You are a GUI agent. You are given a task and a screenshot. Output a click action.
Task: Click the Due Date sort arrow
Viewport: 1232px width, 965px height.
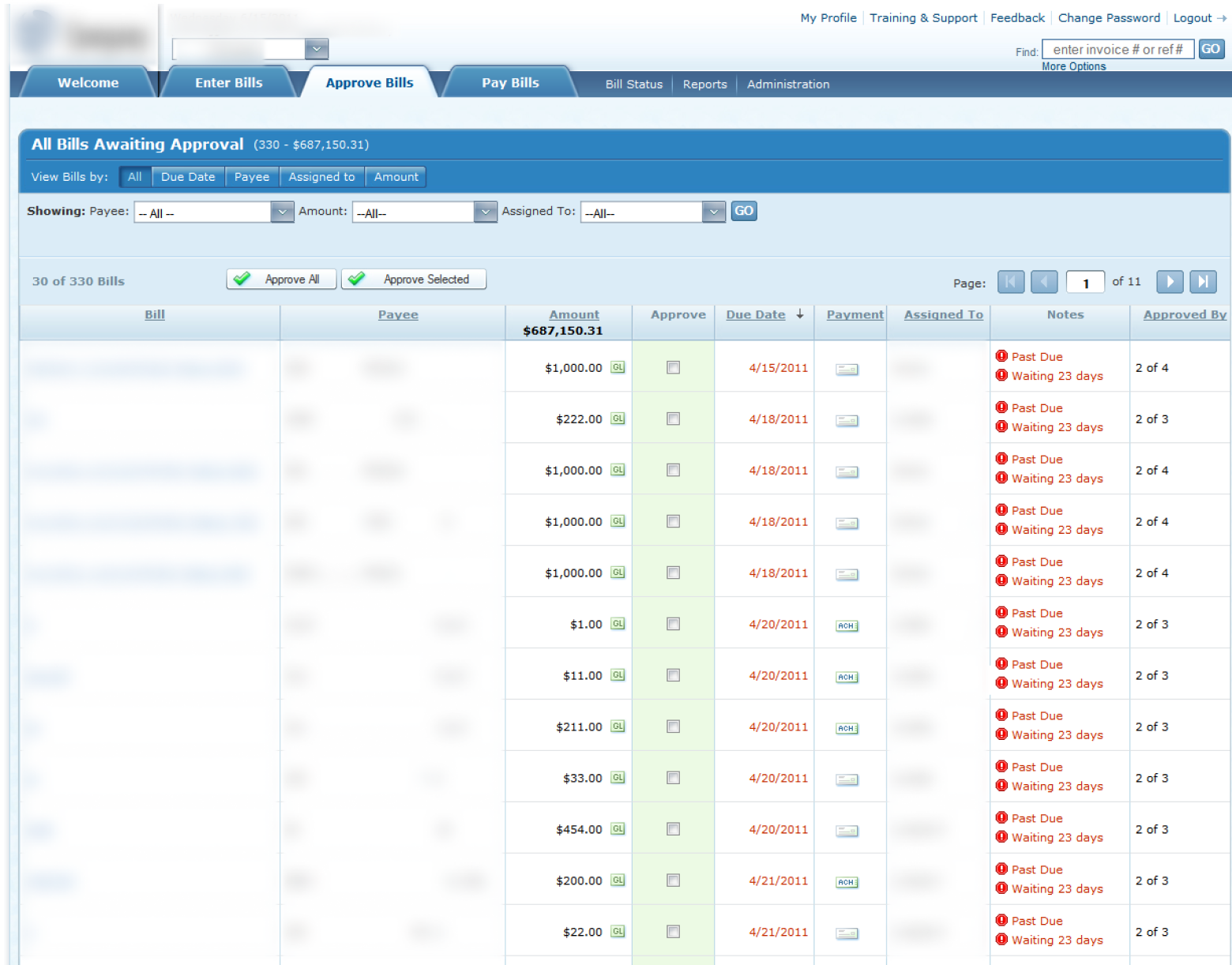pos(800,314)
